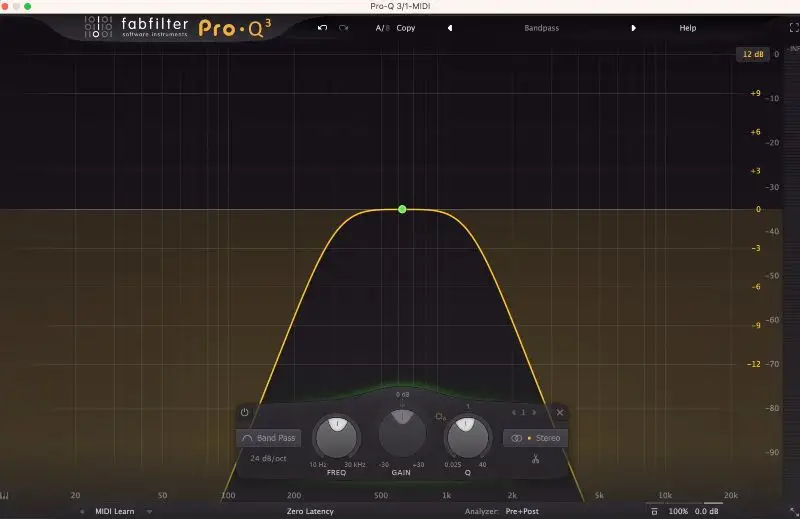The image size is (800, 519).
Task: Click the MIDI Learn option
Action: [115, 511]
